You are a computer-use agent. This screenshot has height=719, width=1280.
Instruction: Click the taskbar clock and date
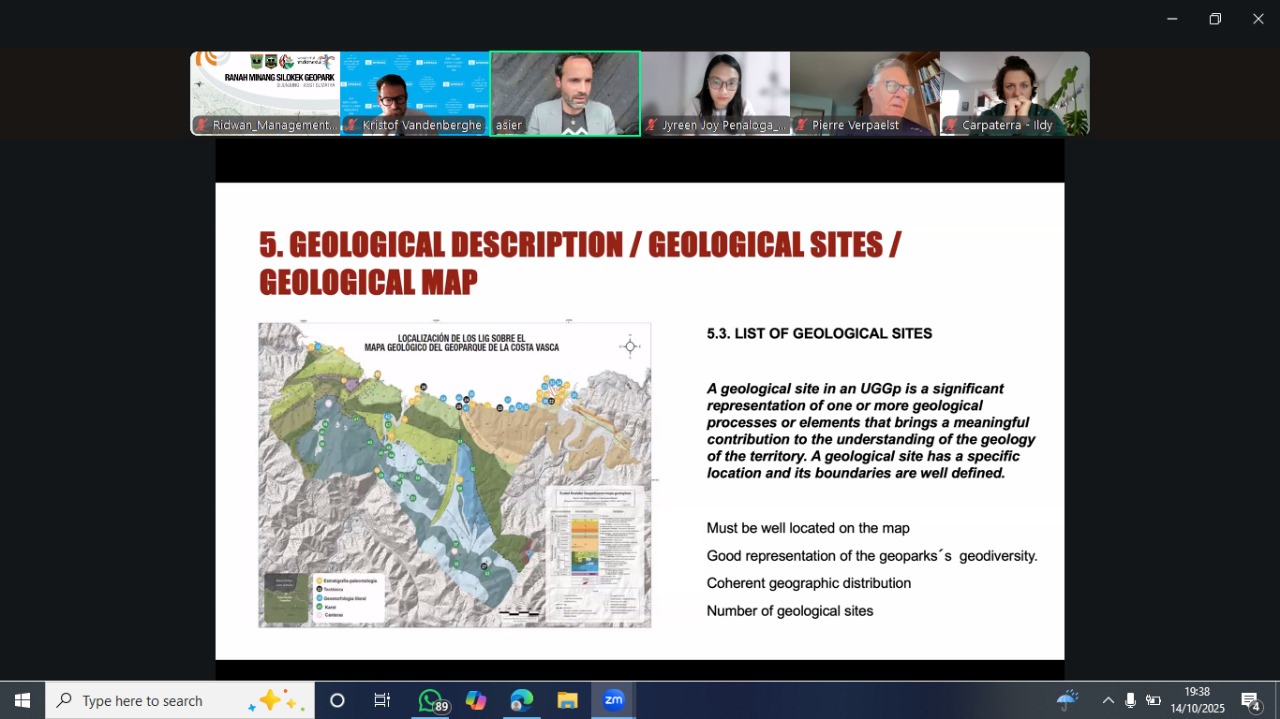(x=1197, y=700)
